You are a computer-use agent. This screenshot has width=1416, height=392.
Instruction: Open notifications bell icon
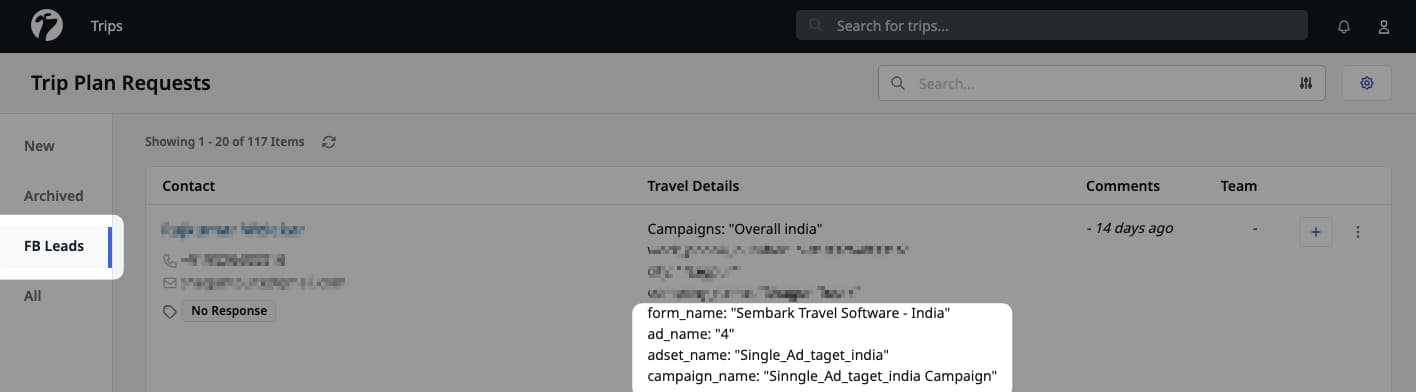[x=1344, y=26]
